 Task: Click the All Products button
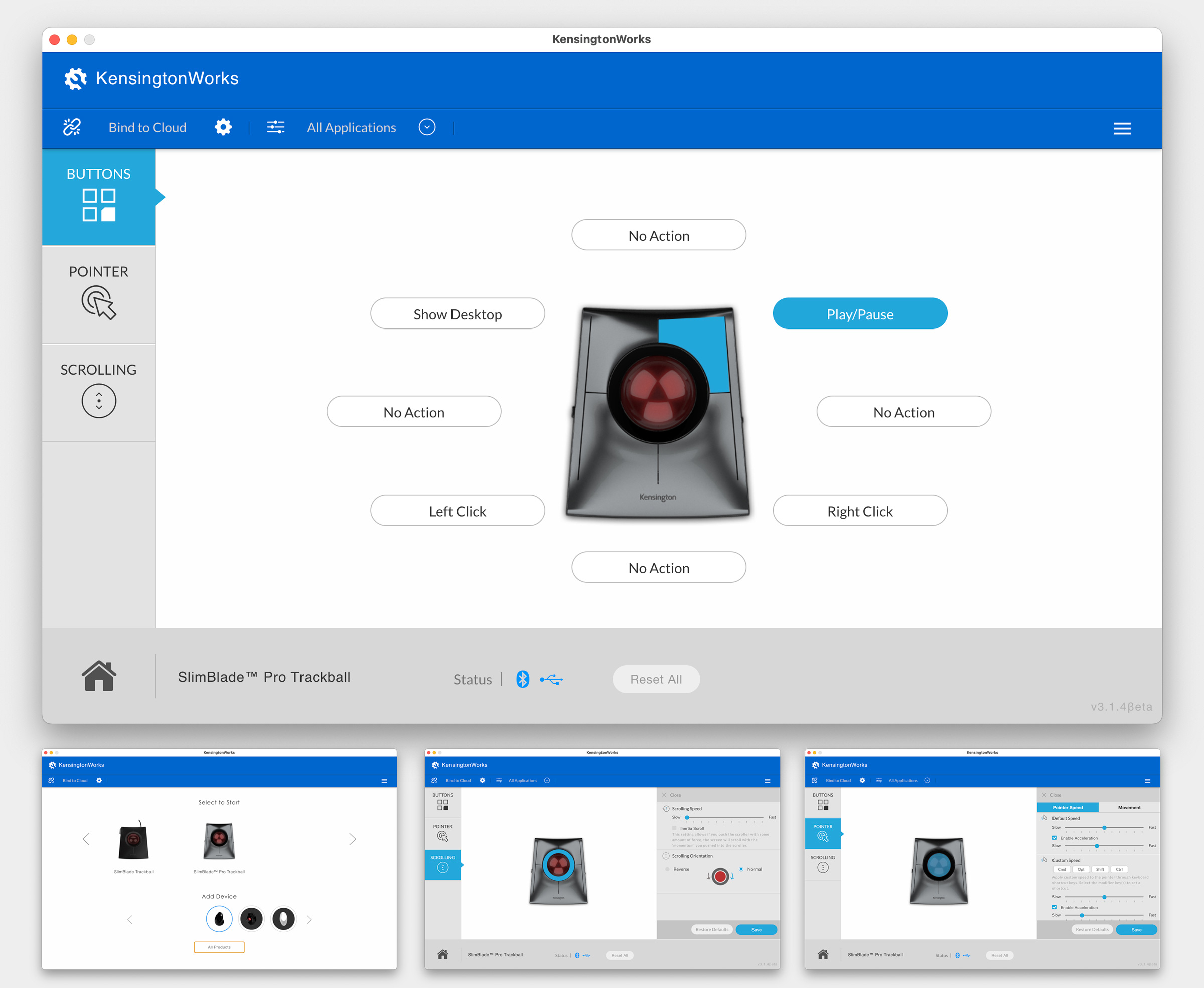[x=219, y=947]
